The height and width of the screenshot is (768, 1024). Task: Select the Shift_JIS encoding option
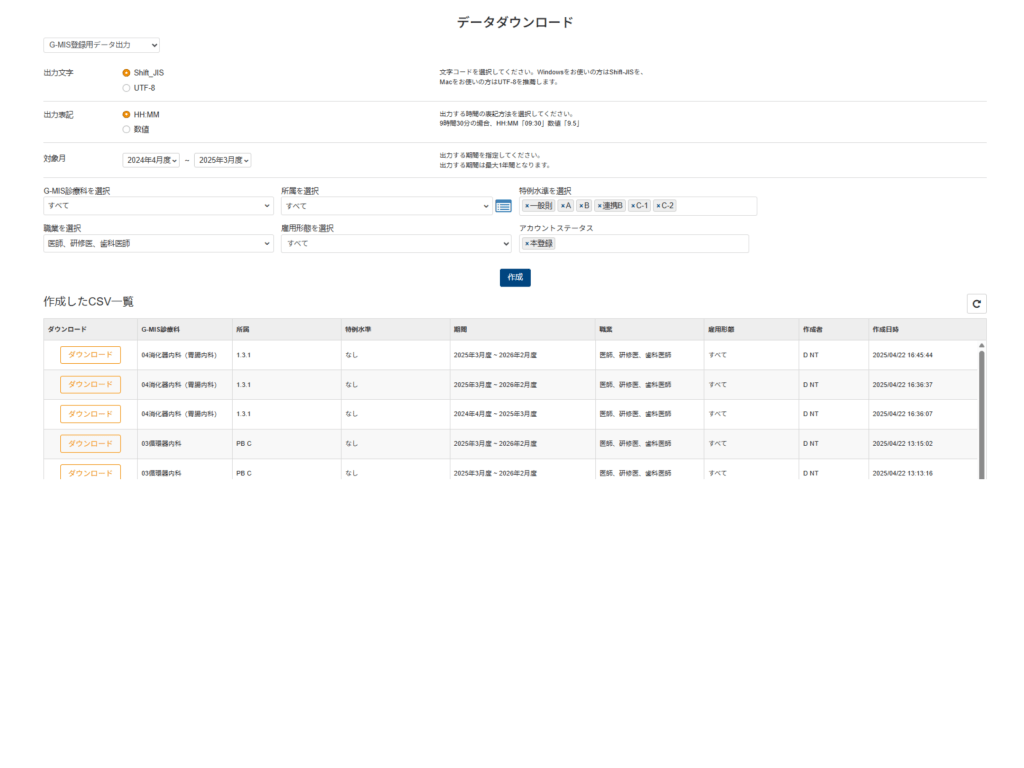(x=126, y=73)
